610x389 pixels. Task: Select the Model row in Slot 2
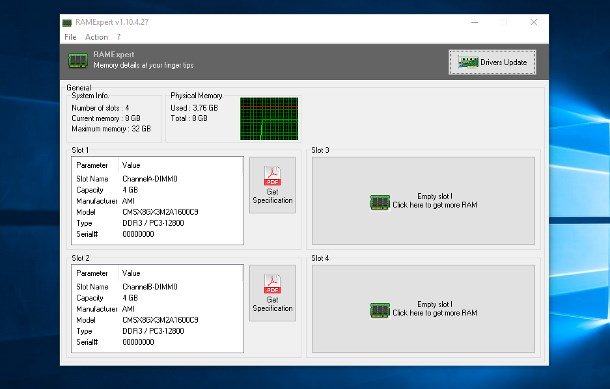157,320
